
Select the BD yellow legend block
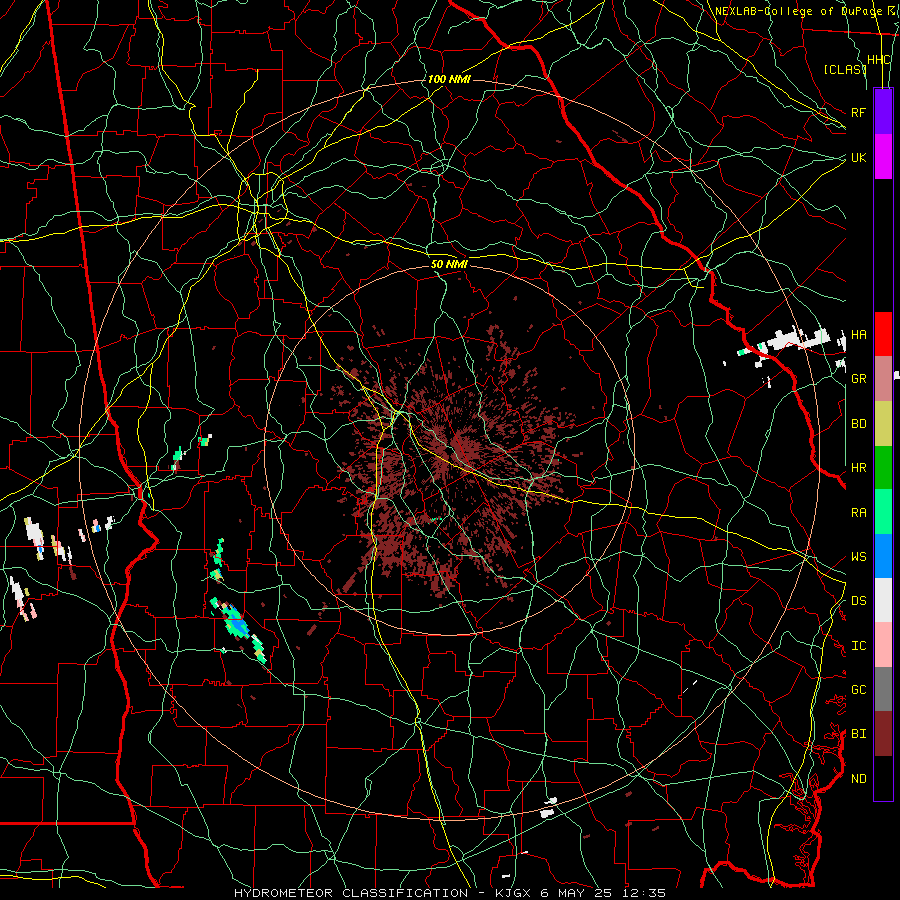click(883, 424)
